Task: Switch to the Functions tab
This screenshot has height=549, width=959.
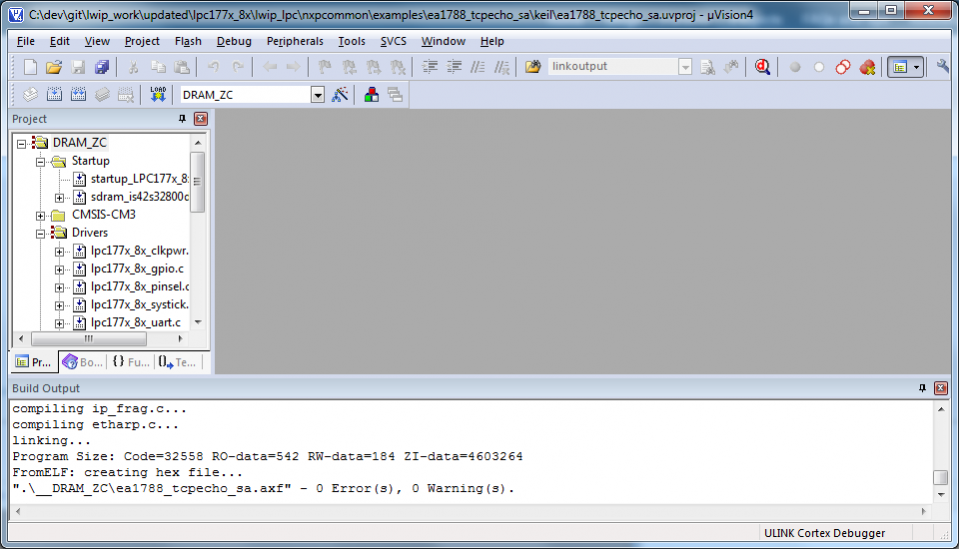Action: click(x=131, y=362)
